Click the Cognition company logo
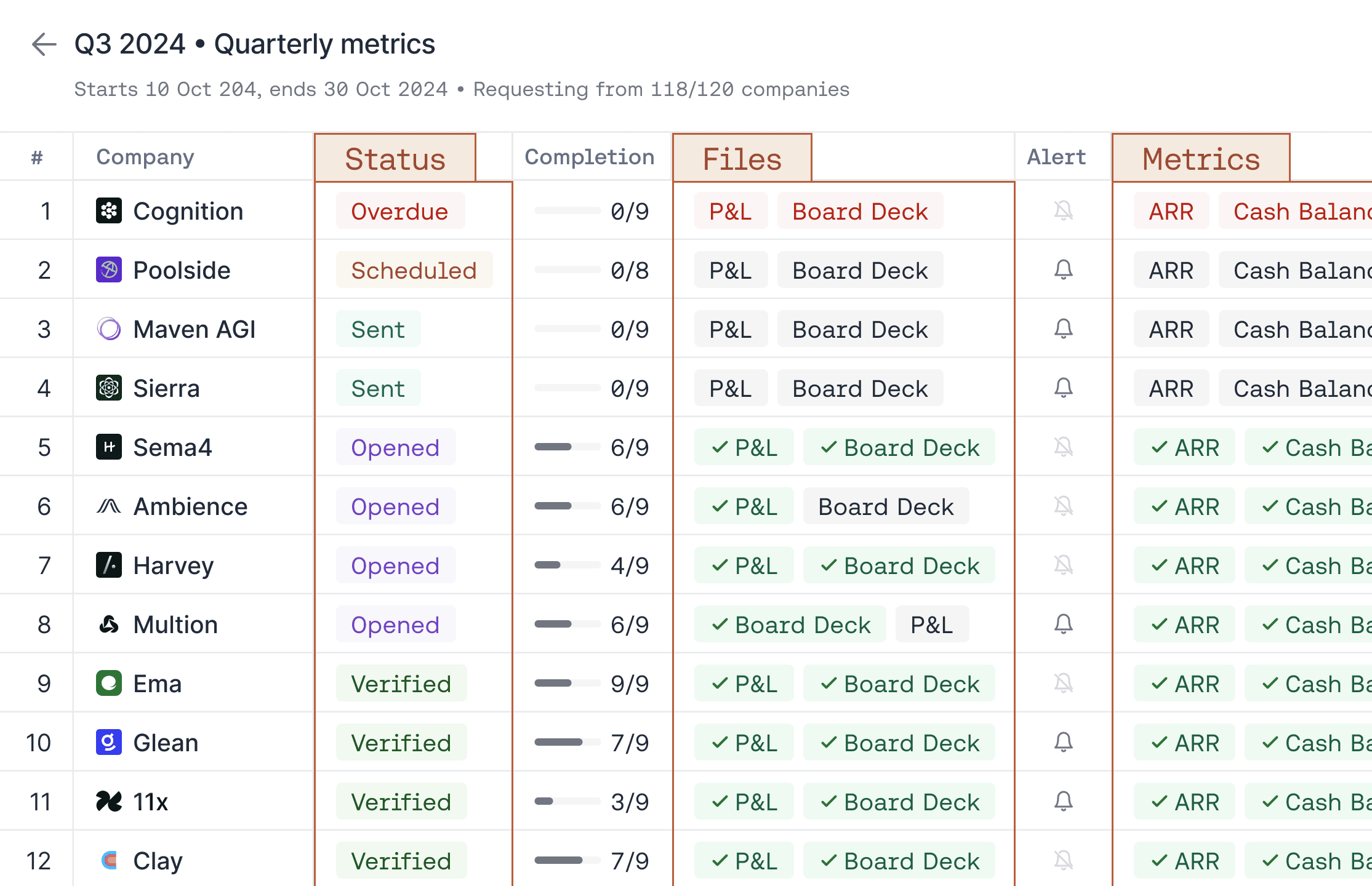 [x=109, y=211]
